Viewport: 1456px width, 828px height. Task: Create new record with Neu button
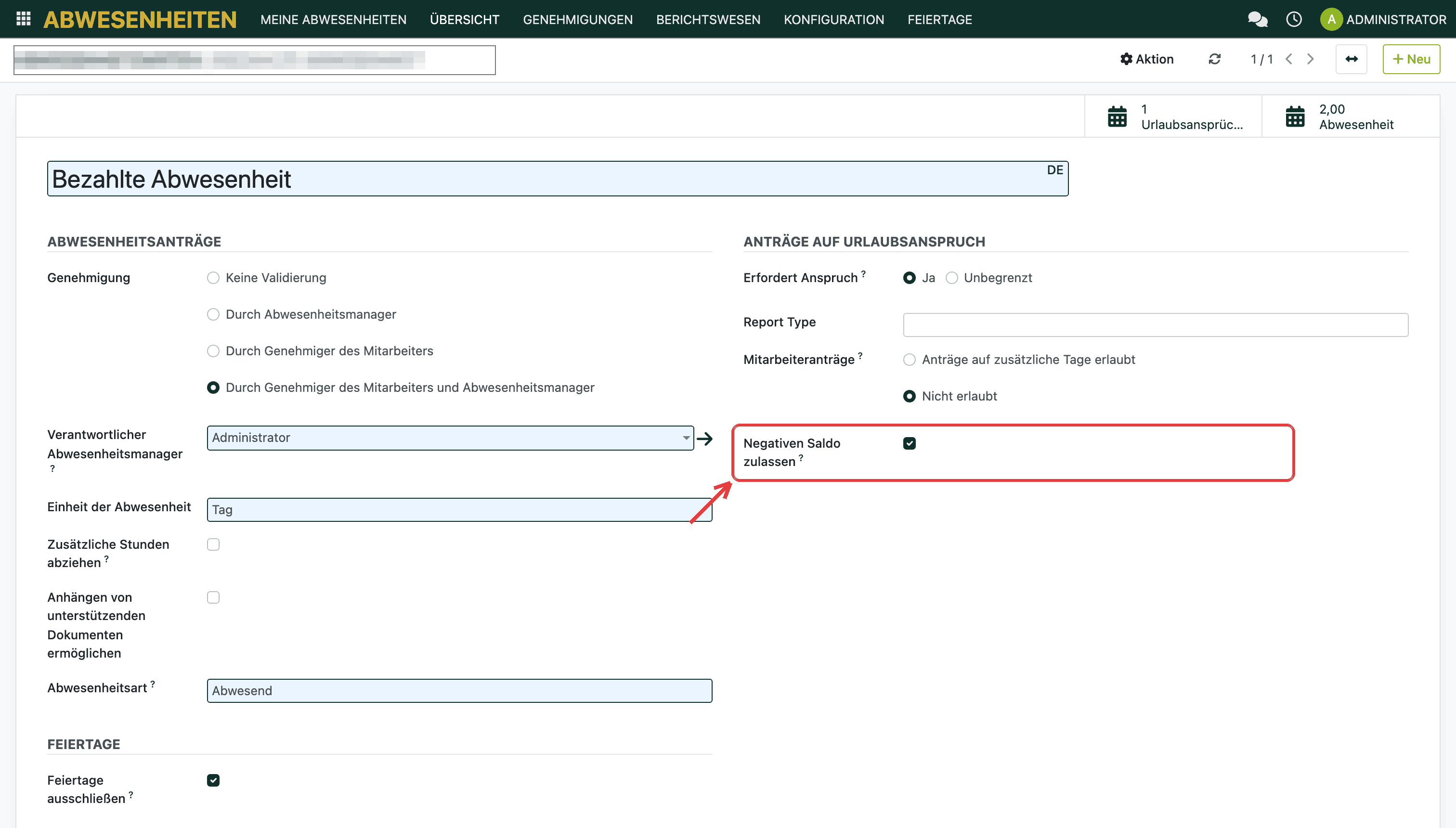tap(1411, 59)
